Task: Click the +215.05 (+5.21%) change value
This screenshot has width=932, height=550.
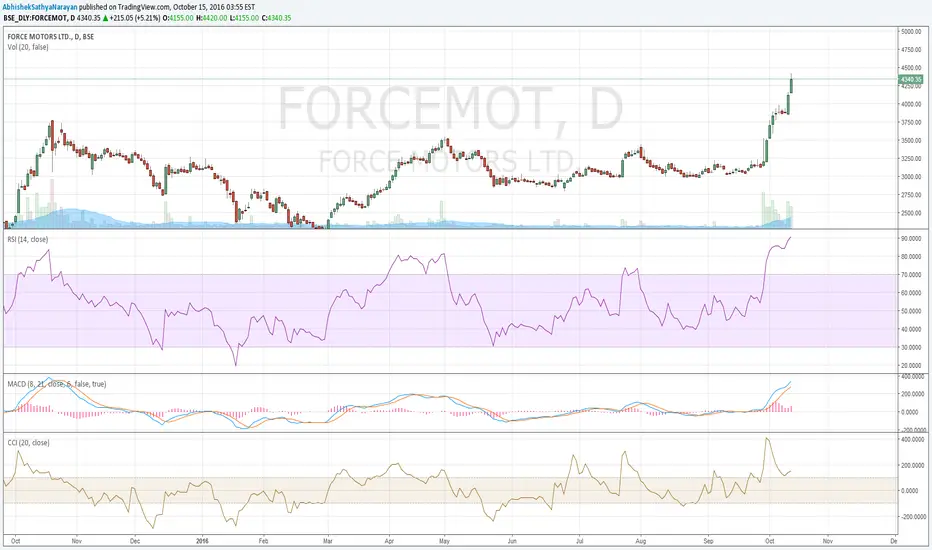Action: click(135, 18)
